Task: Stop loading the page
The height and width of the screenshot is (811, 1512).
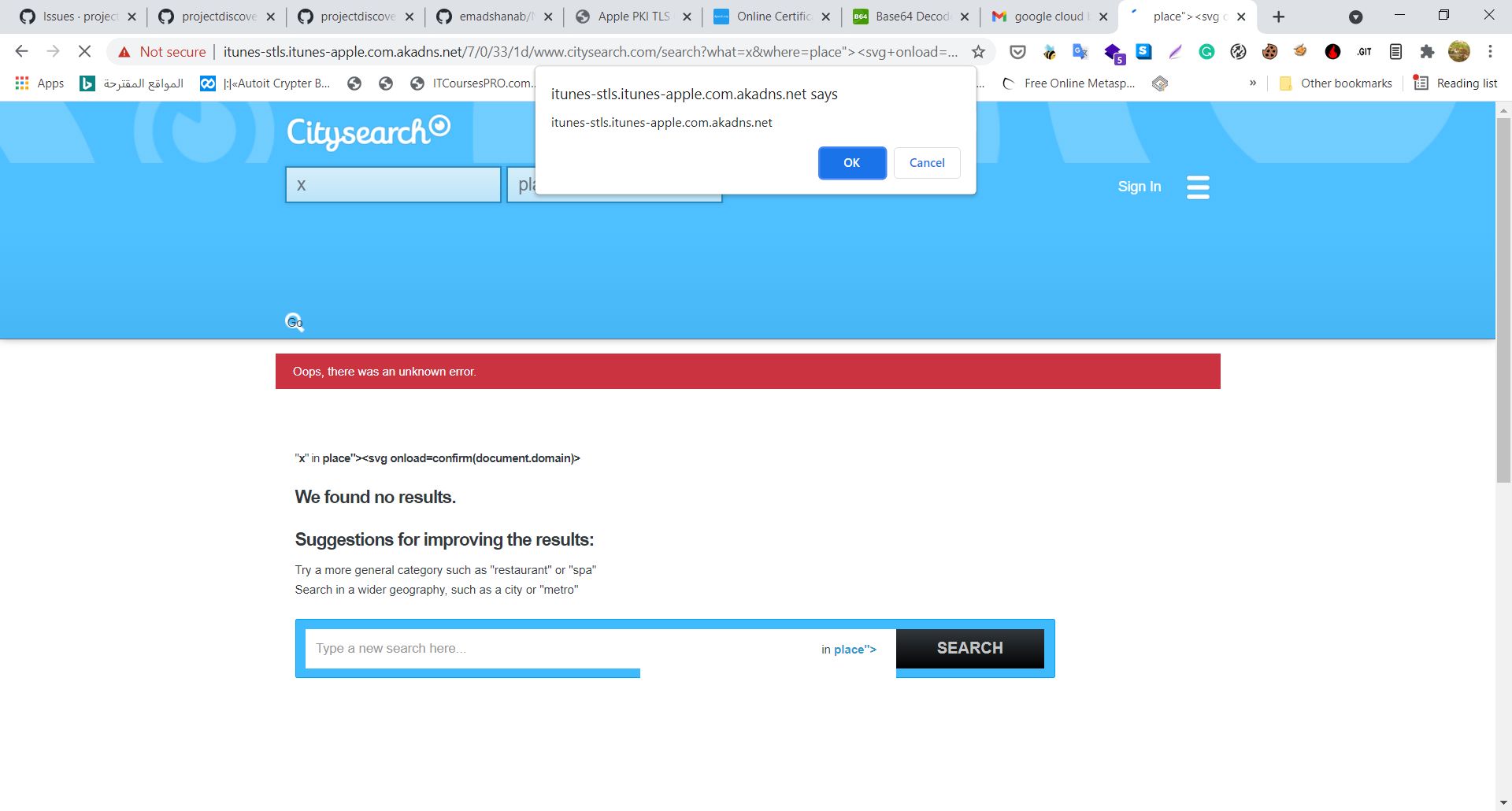Action: [84, 52]
